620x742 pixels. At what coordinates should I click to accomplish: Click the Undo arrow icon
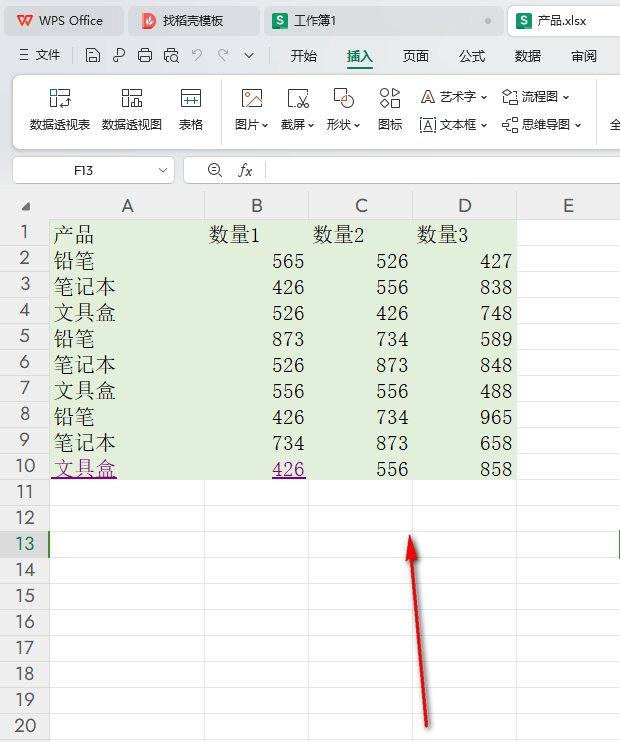(197, 55)
